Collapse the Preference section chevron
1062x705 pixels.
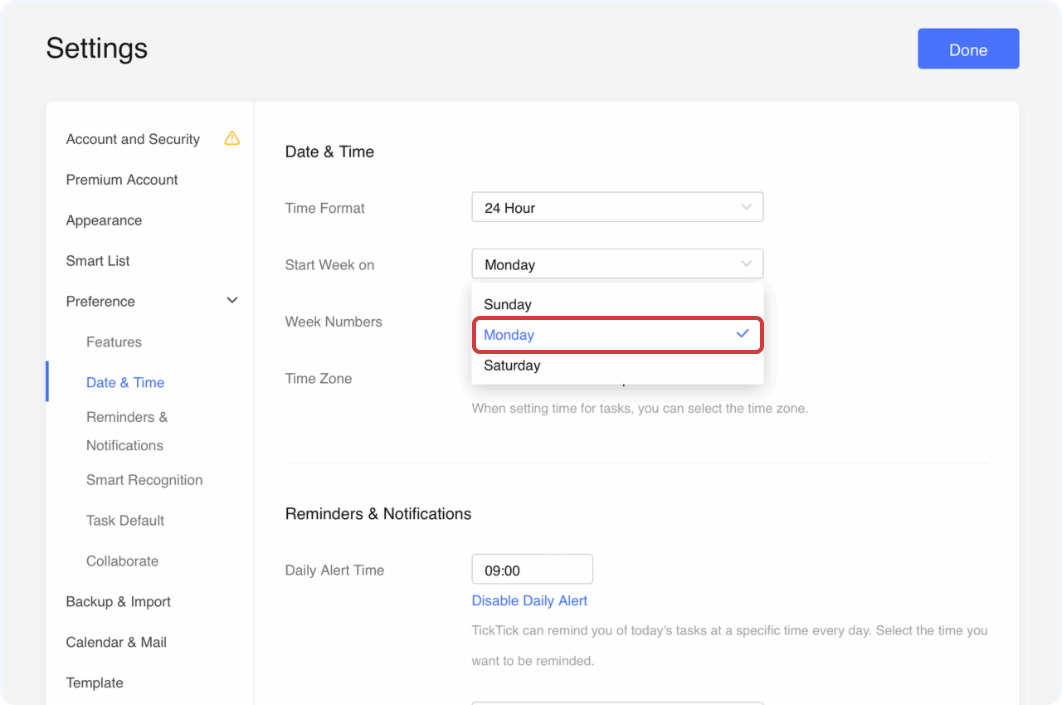[x=232, y=300]
